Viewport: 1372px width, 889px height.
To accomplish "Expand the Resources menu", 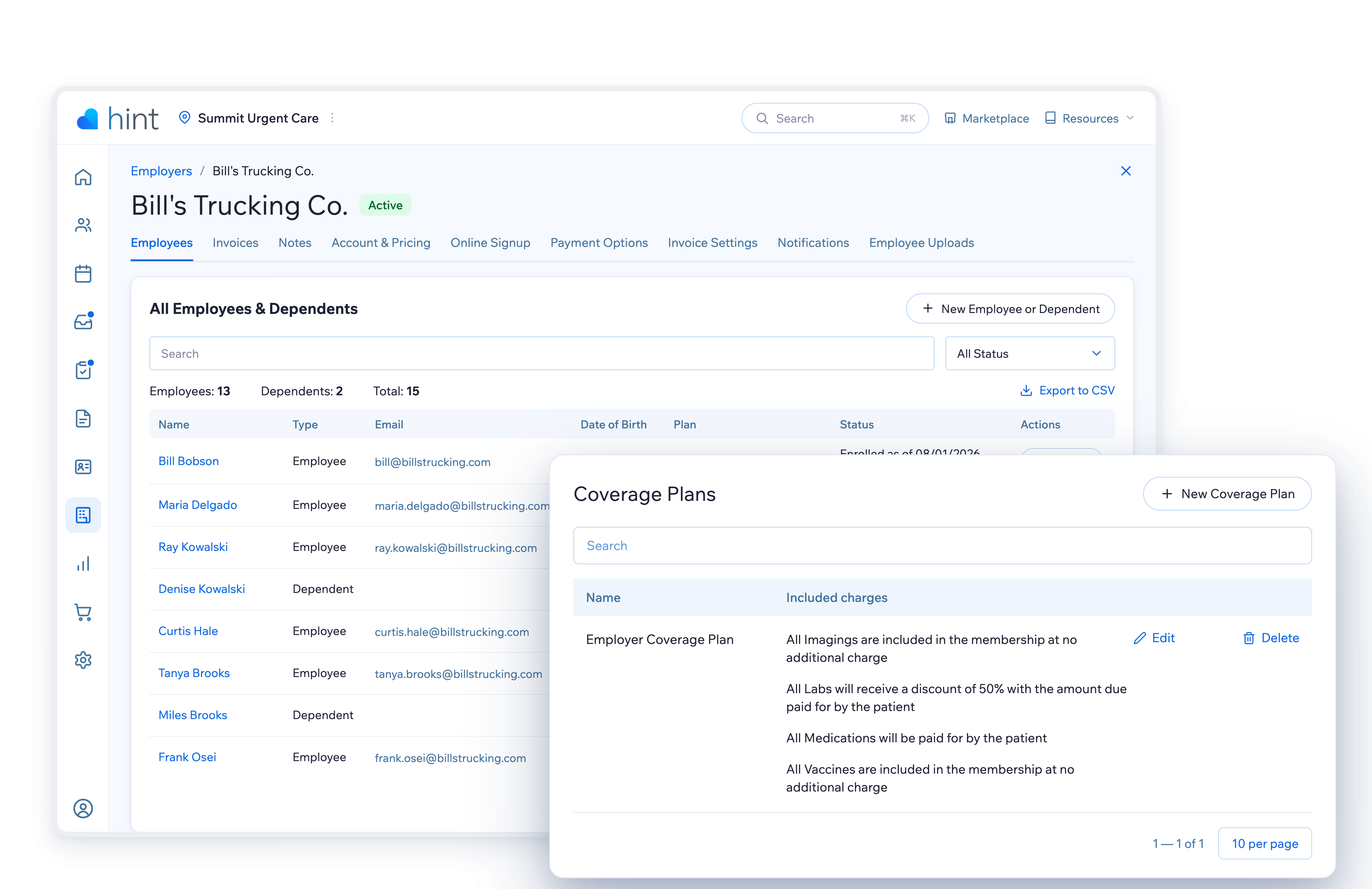I will [1090, 118].
